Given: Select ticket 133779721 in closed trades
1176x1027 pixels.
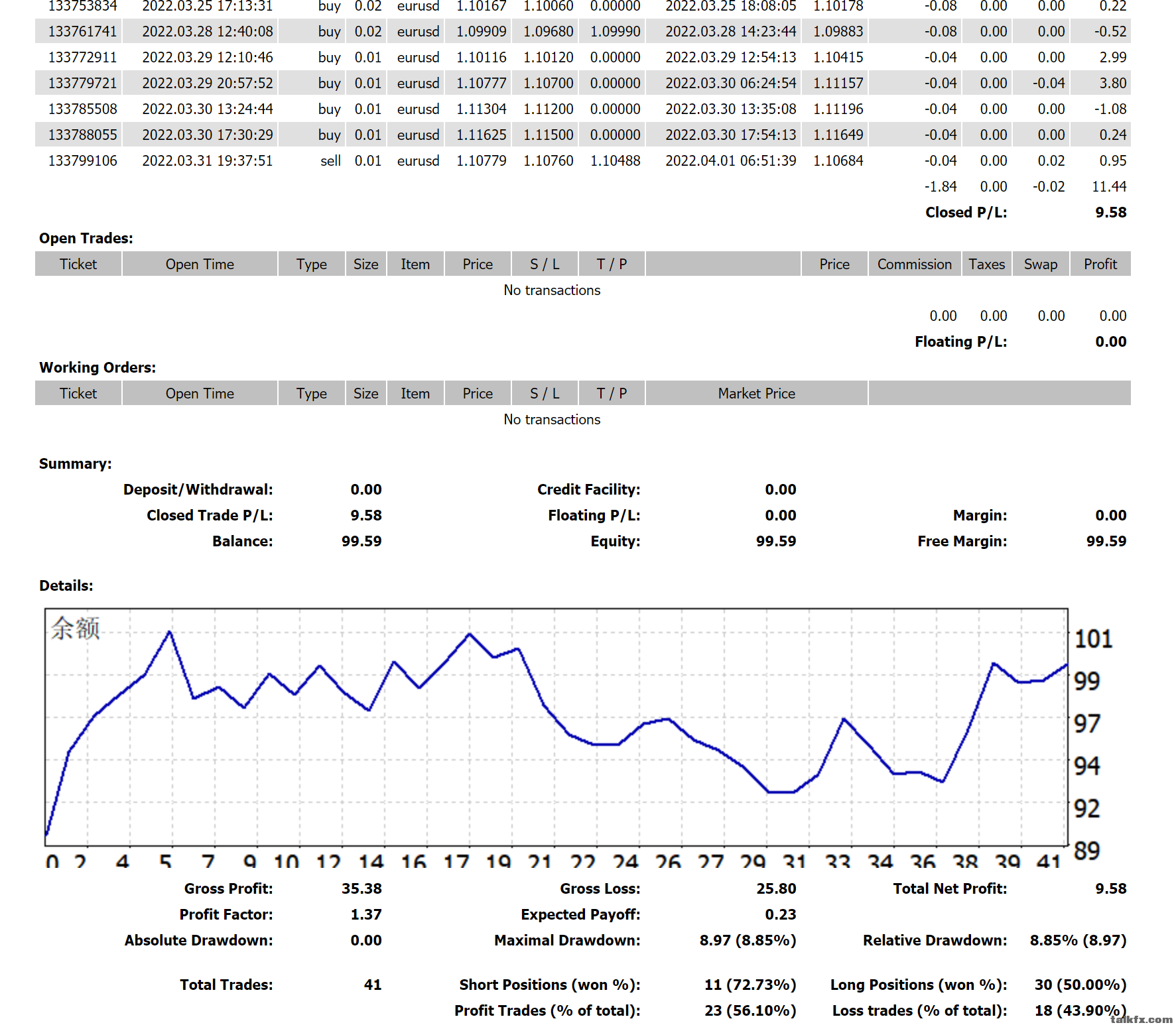Looking at the screenshot, I should pyautogui.click(x=82, y=83).
